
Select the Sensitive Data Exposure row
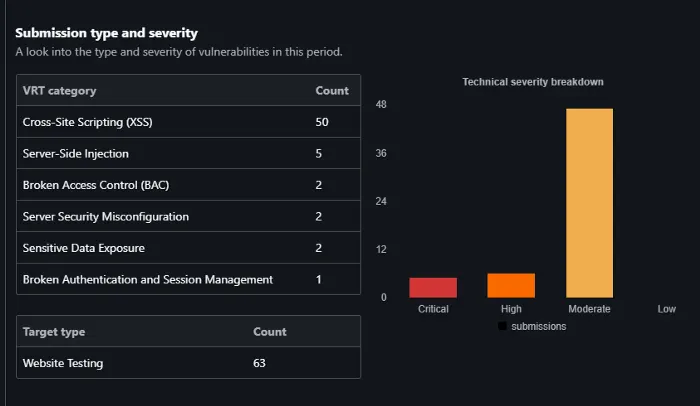coord(188,248)
